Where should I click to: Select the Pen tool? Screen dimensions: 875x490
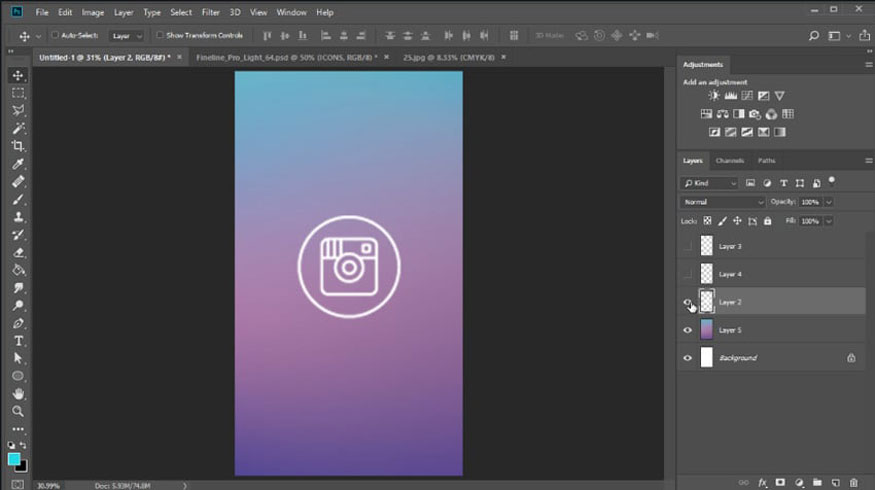18,324
